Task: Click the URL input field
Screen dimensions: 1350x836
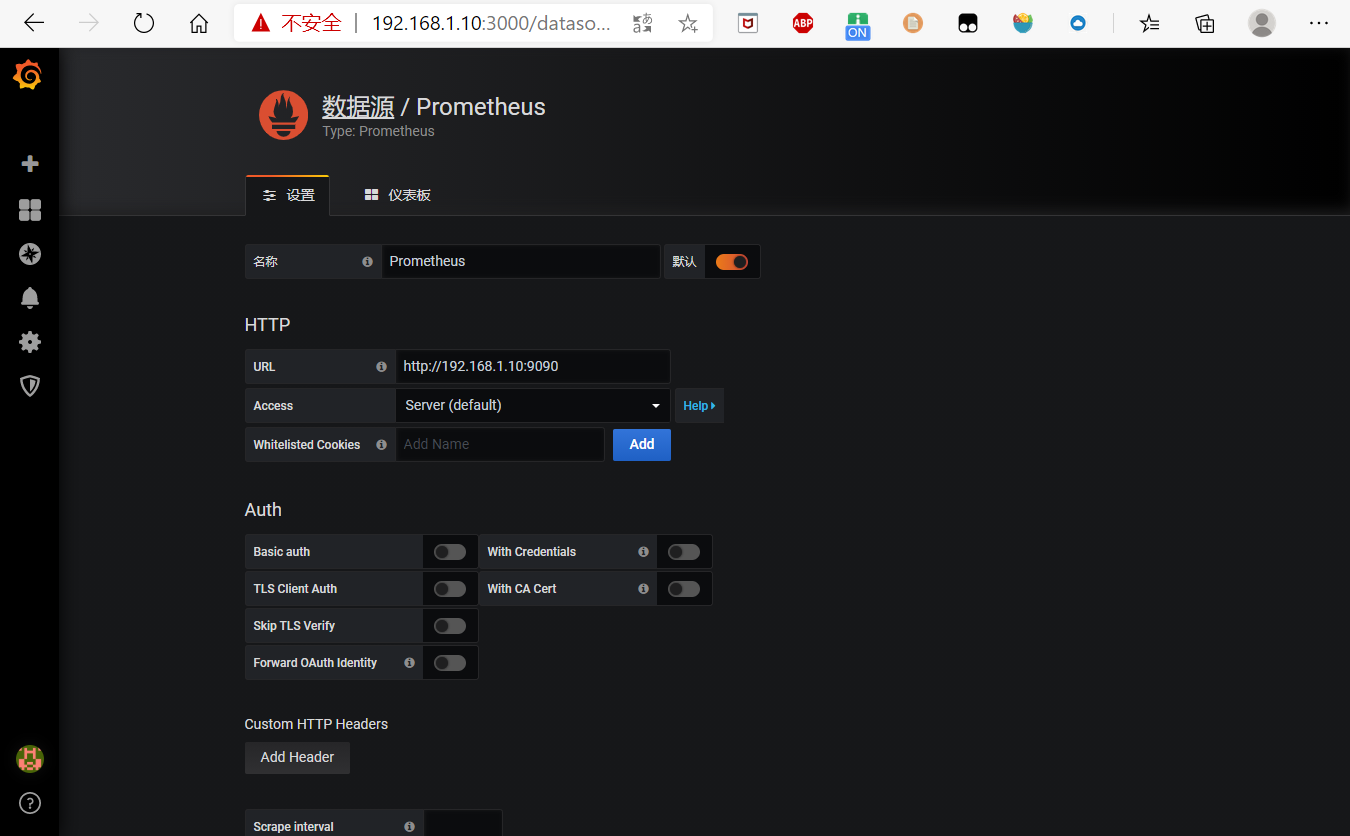Action: click(533, 367)
